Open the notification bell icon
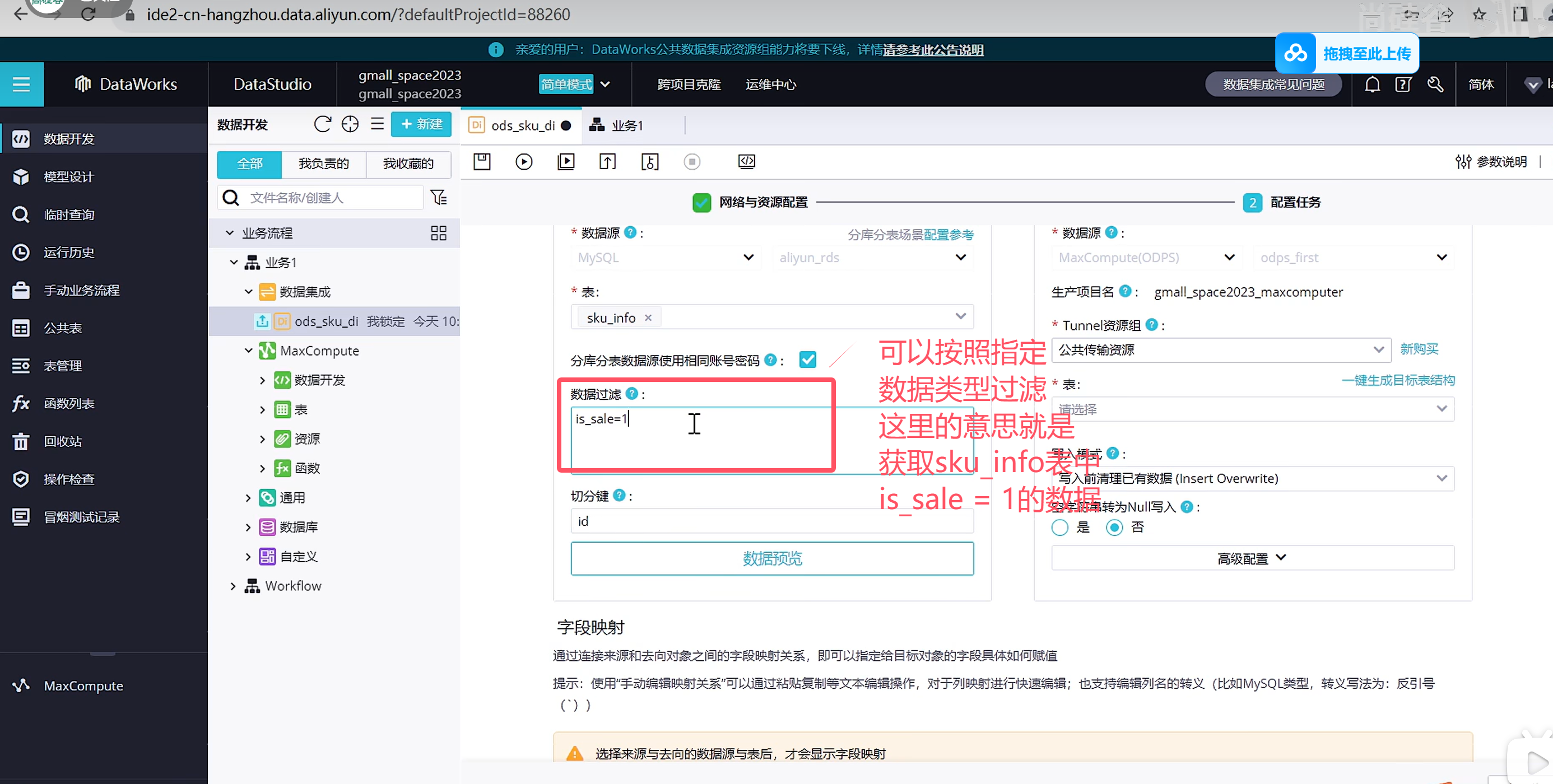1553x784 pixels. pos(1371,85)
